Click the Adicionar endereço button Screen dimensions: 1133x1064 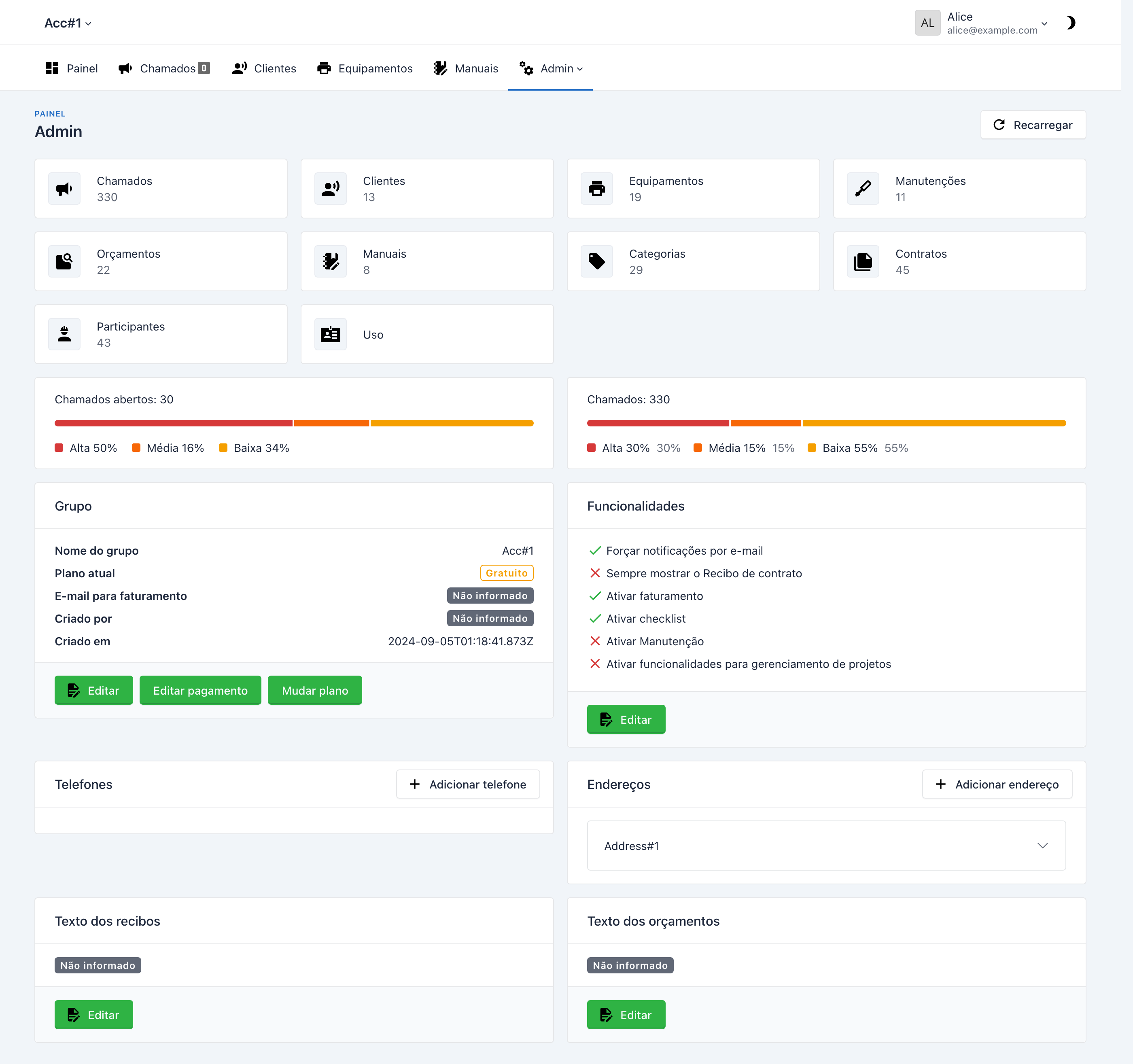pos(997,785)
